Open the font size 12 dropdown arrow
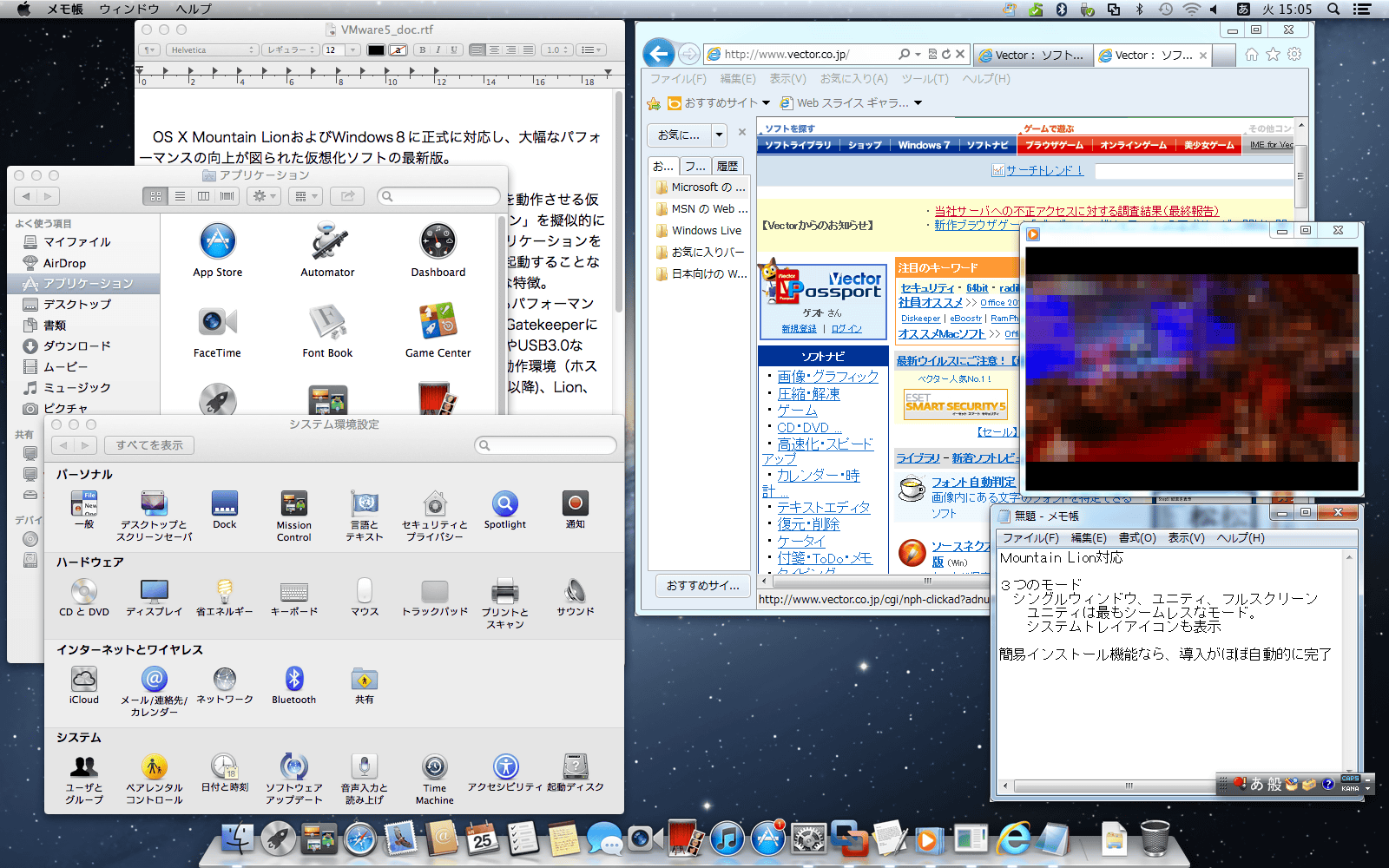The height and width of the screenshot is (868, 1389). pyautogui.click(x=352, y=49)
